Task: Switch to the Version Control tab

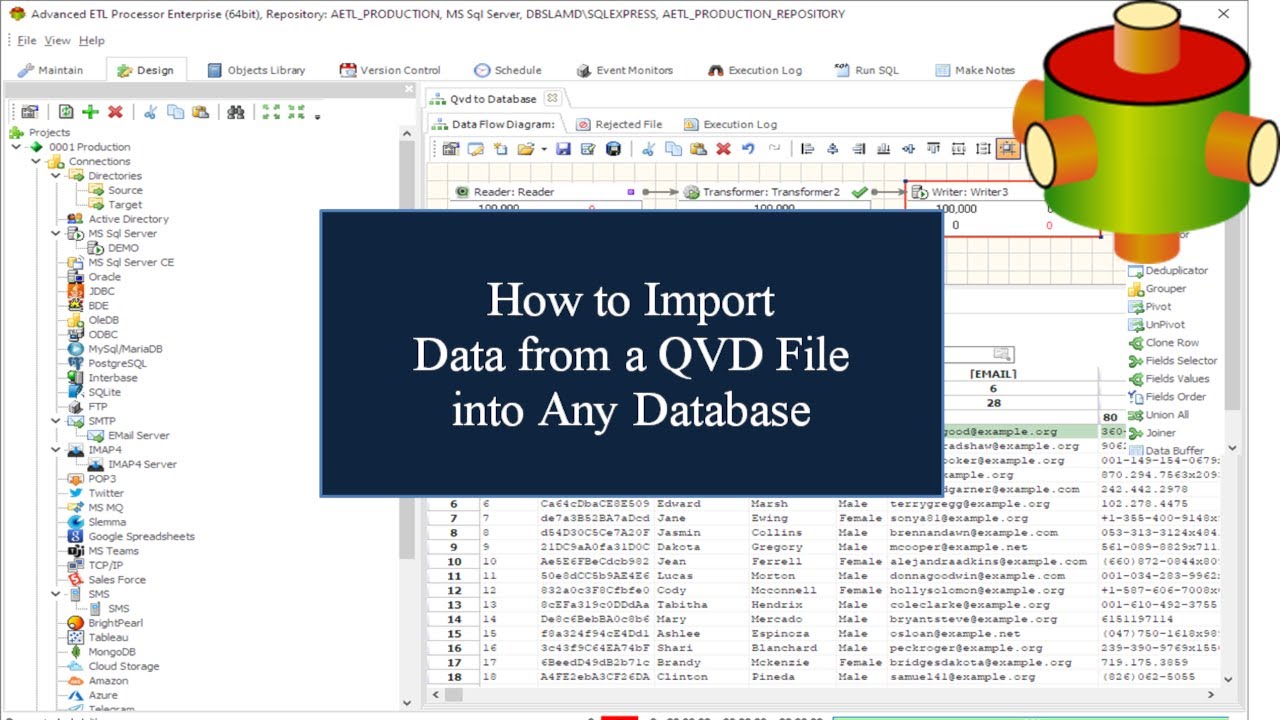Action: (390, 70)
